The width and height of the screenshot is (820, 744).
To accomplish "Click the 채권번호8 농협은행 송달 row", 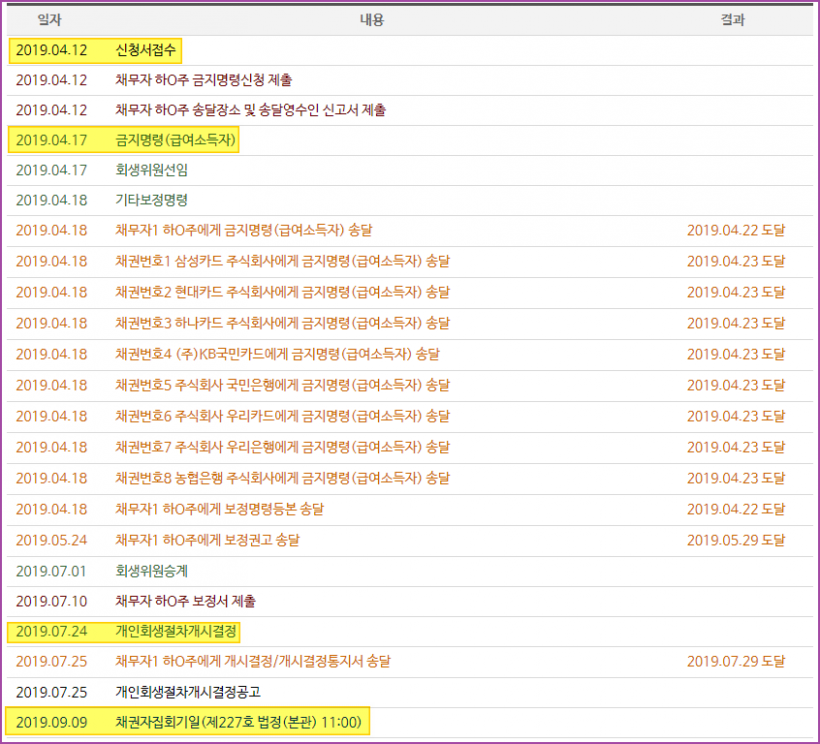I will click(x=409, y=478).
